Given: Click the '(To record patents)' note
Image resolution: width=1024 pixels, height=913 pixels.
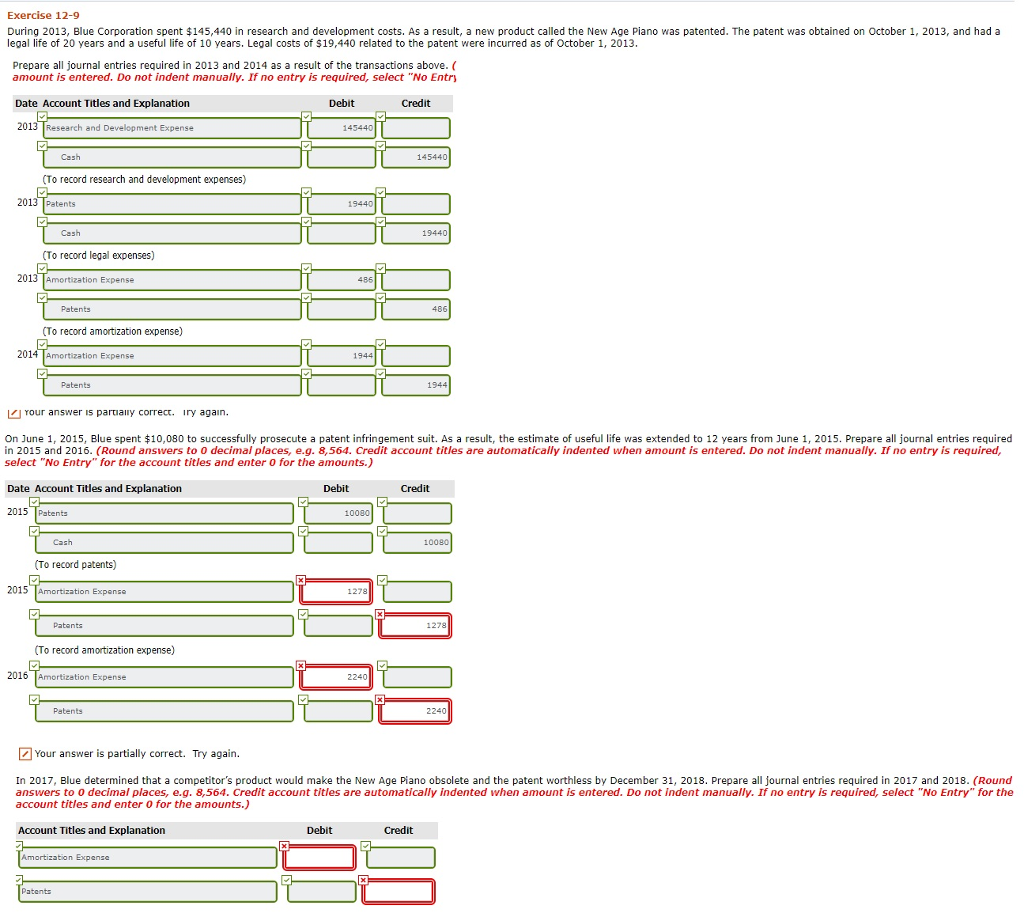Looking at the screenshot, I should [x=76, y=565].
